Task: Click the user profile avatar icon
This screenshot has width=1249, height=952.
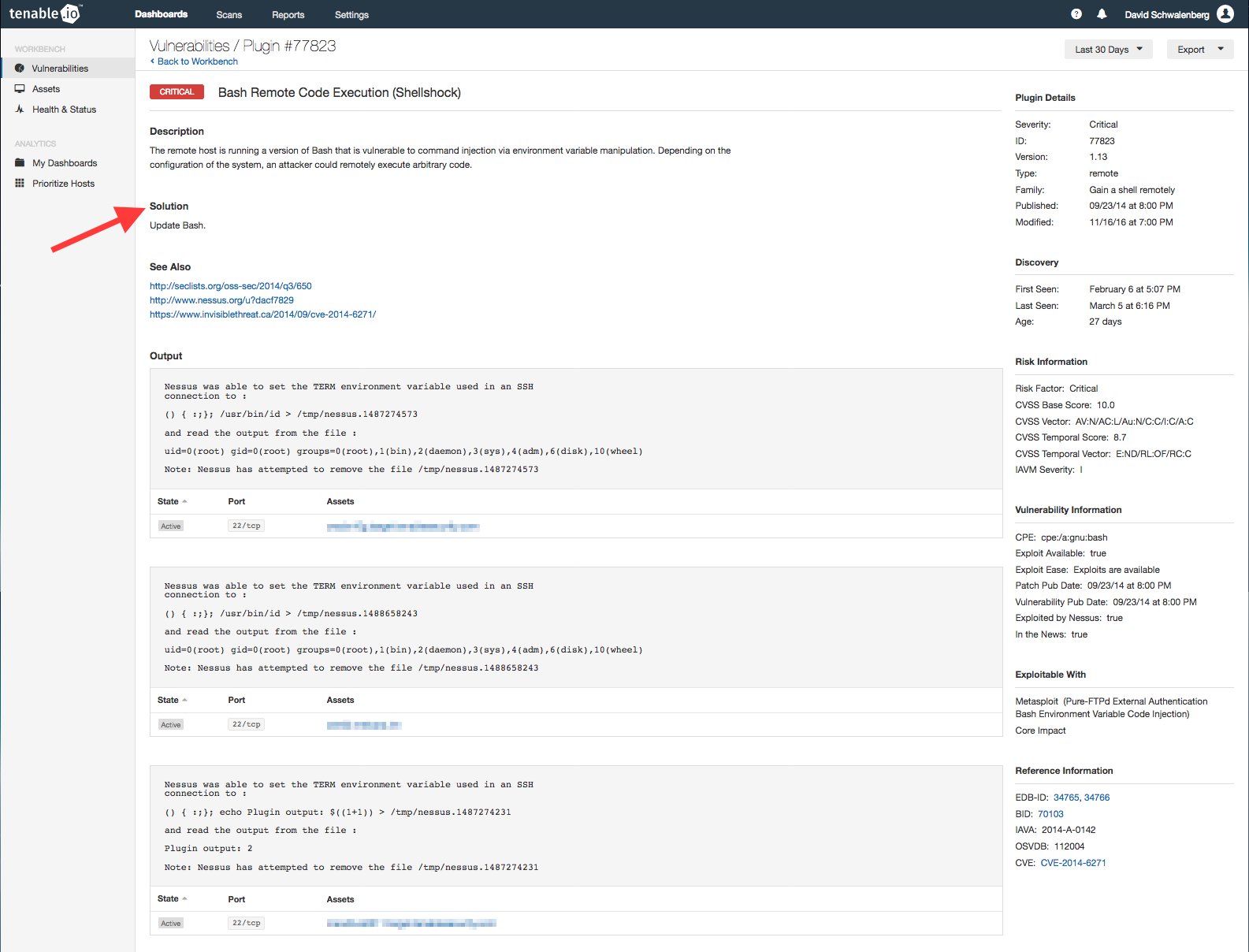Action: click(1225, 13)
